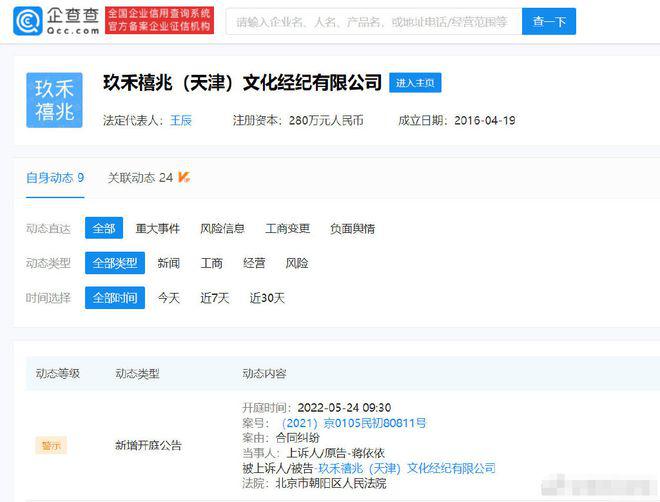Screen dimensions: 660x502
Task: Click hearing time 2022-05-24 09:30 text
Action: [344, 407]
